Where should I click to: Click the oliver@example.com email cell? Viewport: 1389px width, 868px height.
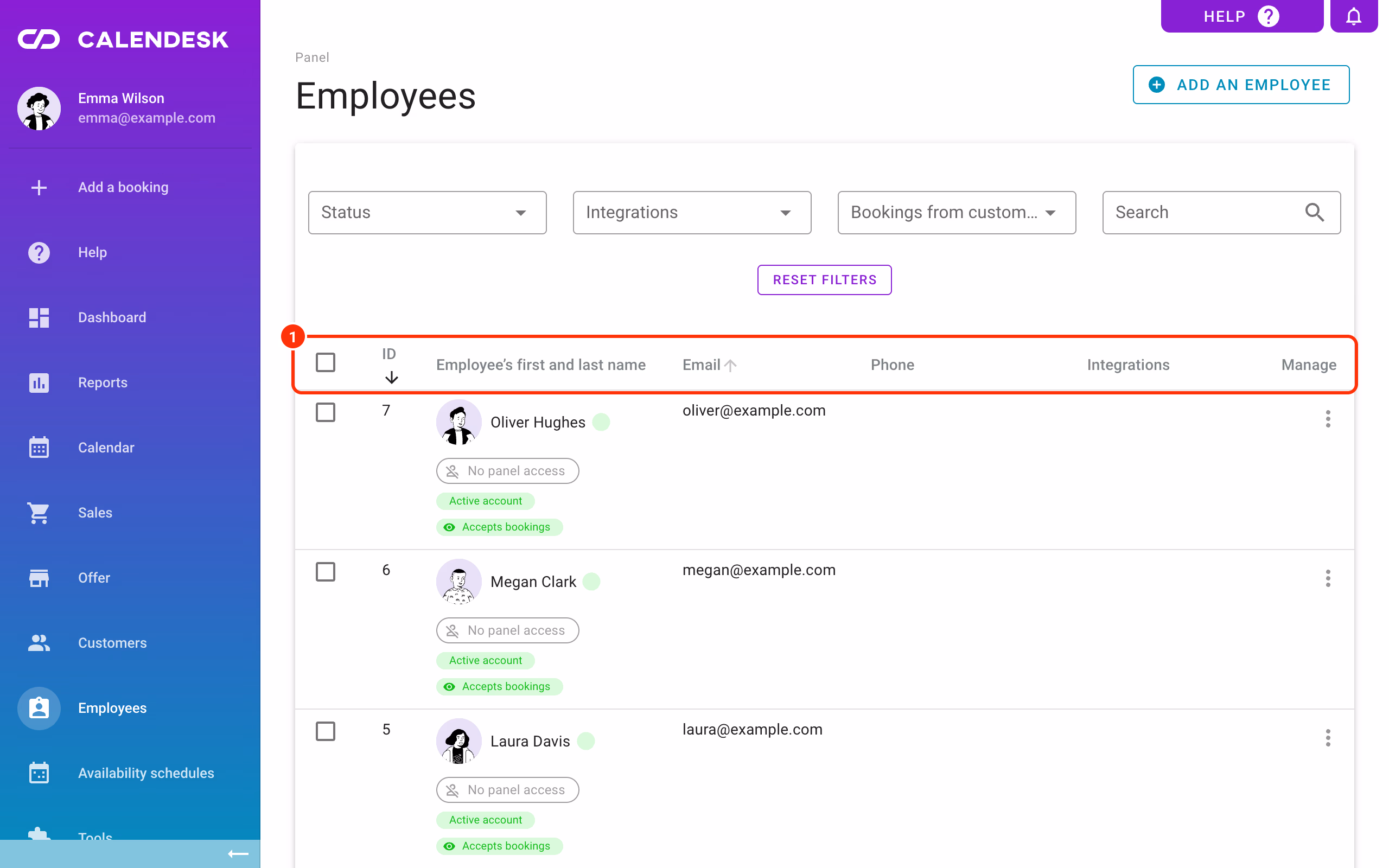(x=754, y=411)
